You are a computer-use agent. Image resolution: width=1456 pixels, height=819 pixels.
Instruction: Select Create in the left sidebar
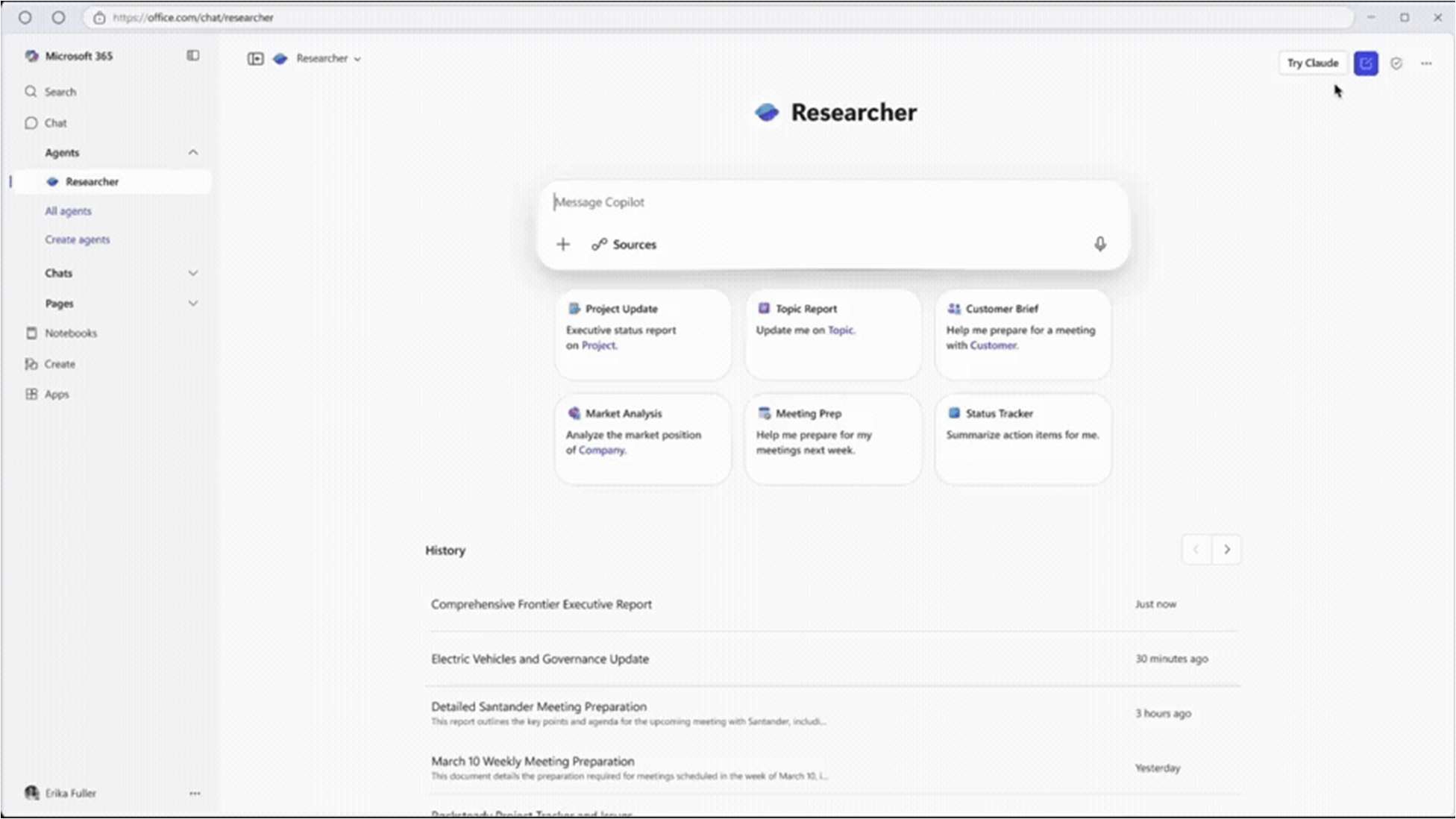coord(59,363)
